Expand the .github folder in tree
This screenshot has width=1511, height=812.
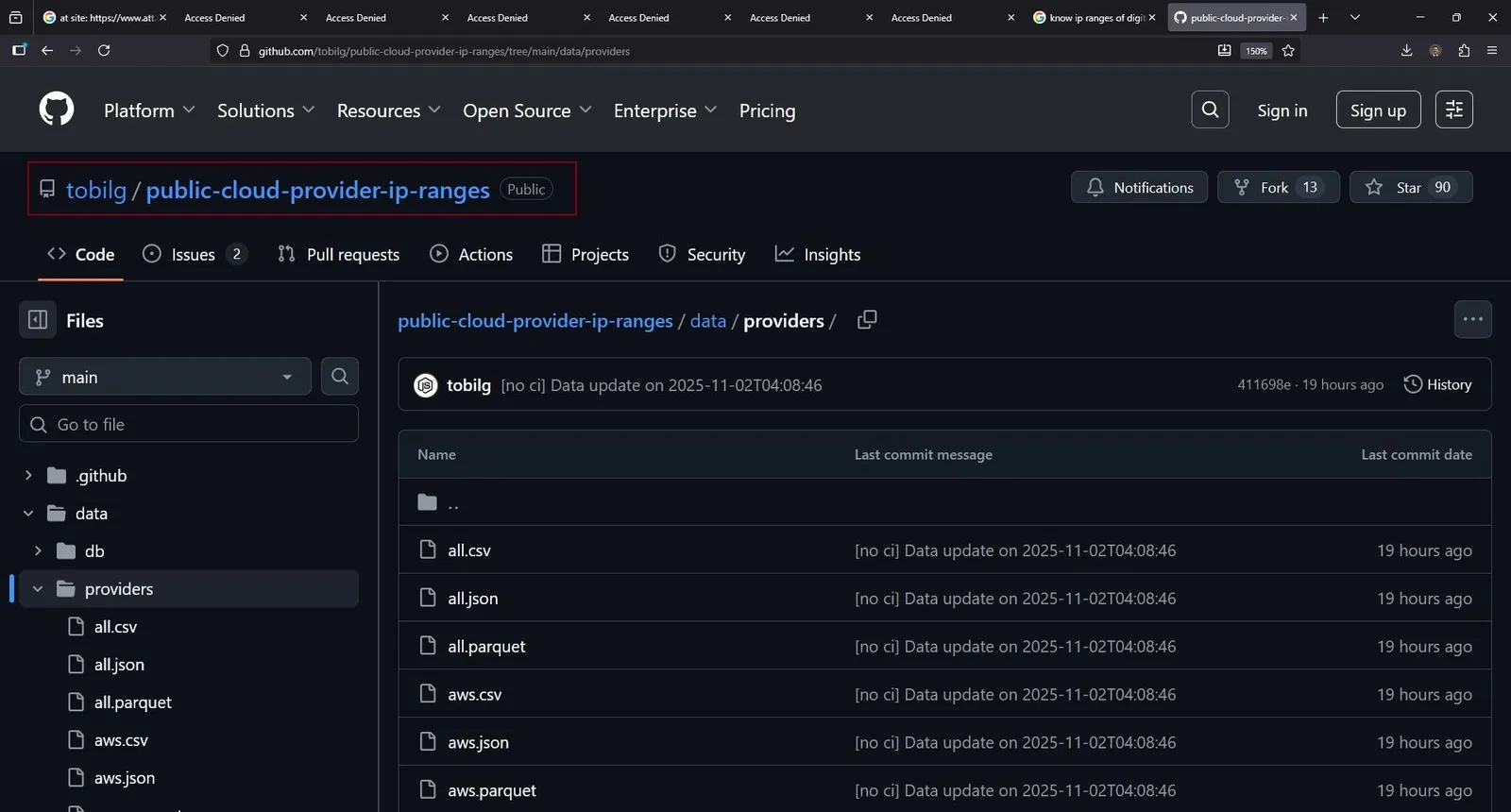pyautogui.click(x=28, y=475)
